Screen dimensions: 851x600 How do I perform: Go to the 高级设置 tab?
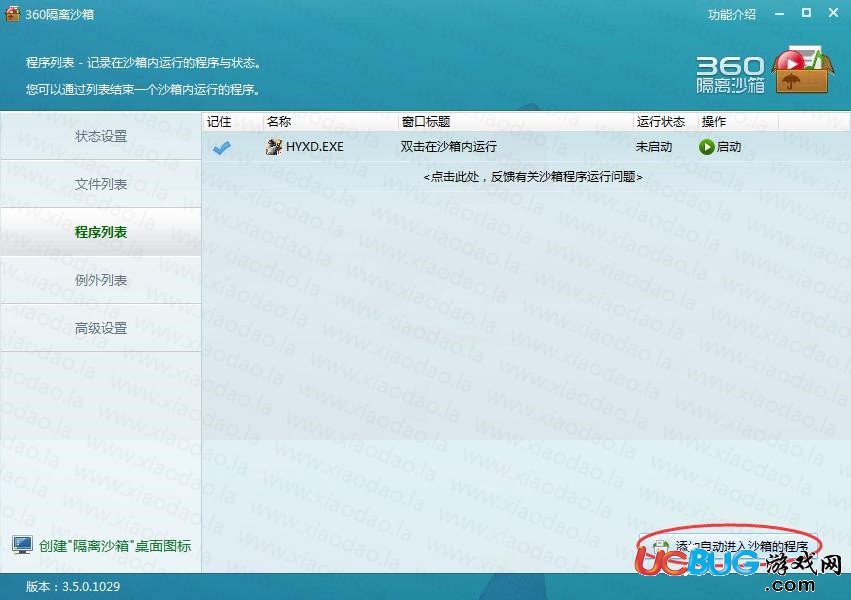click(x=100, y=328)
